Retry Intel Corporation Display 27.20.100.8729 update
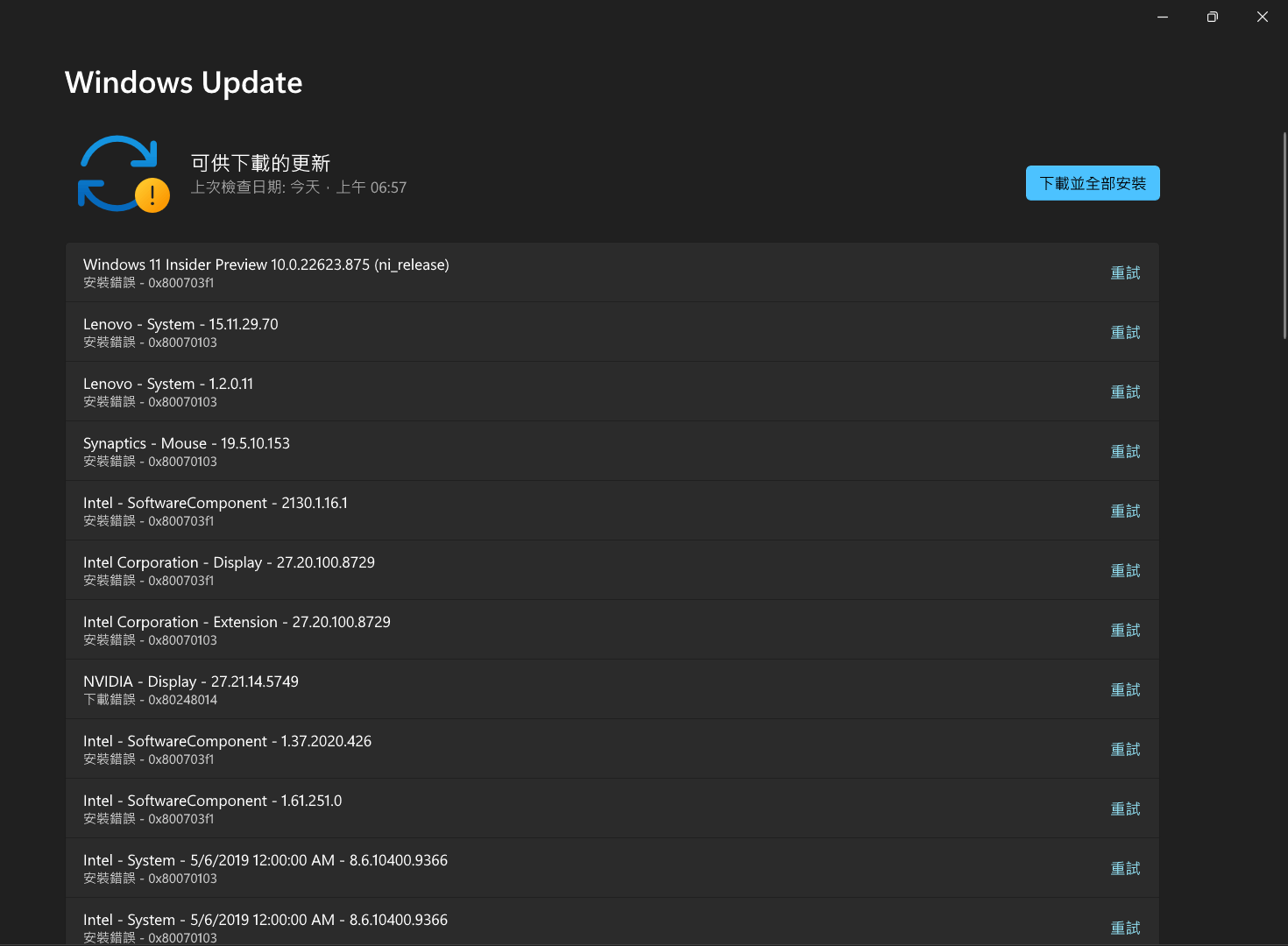This screenshot has height=946, width=1288. 1126,571
